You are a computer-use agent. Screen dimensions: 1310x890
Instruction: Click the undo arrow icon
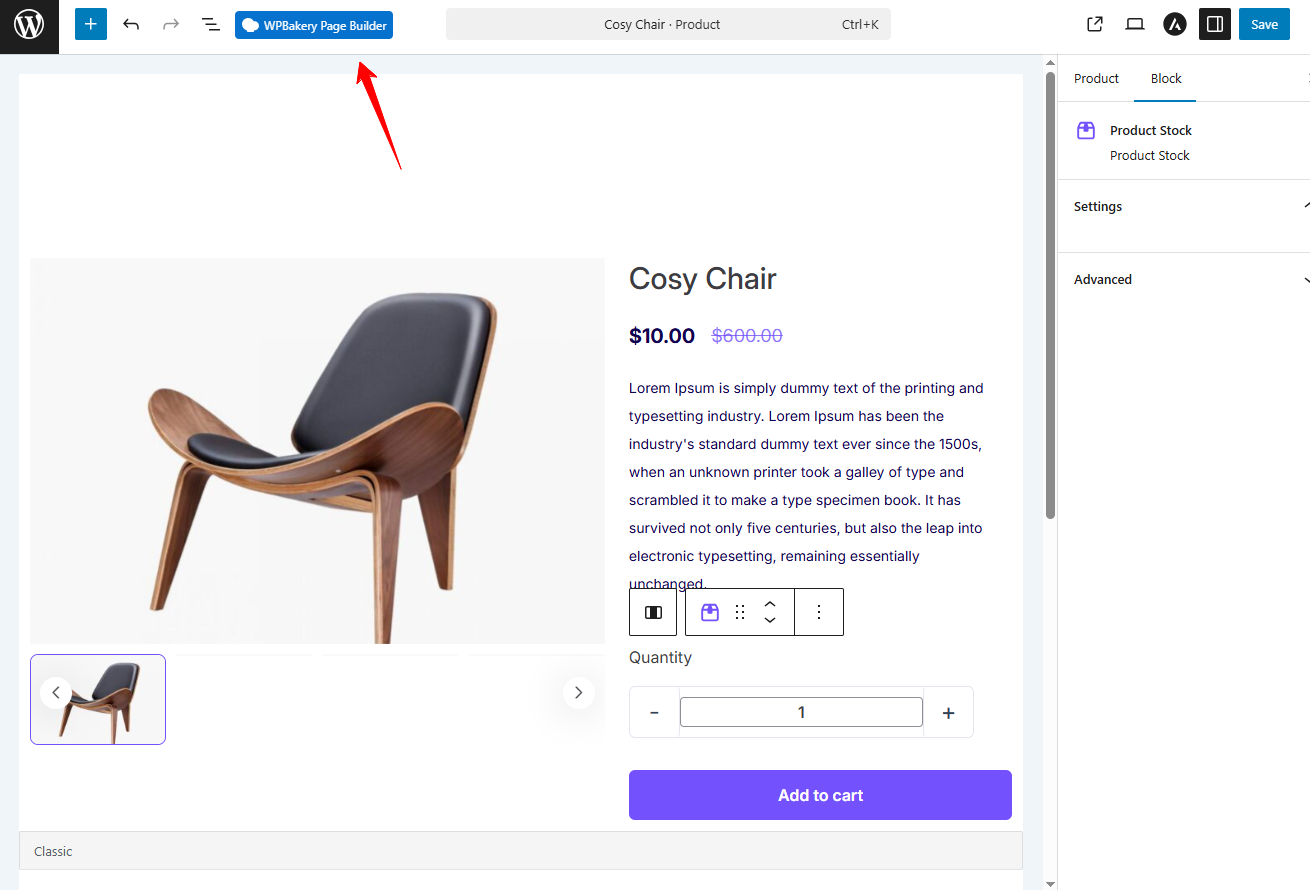(131, 24)
